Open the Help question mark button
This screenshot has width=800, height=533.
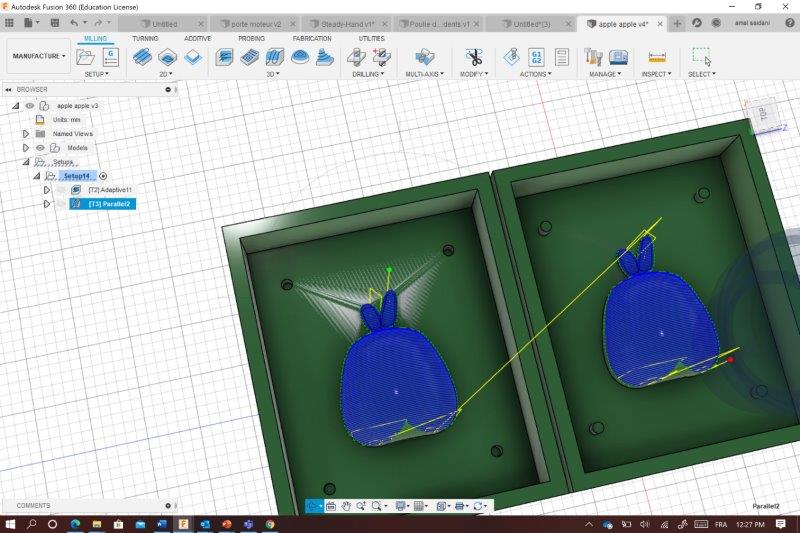tap(790, 23)
